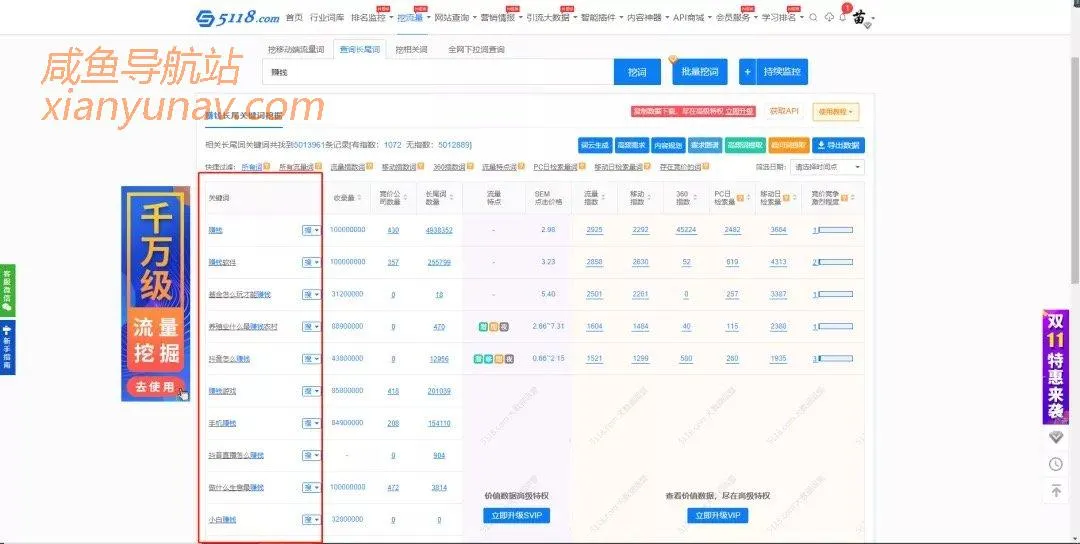1080x544 pixels.
Task: Click first traffic feature badge in 养殖业 row
Action: [x=484, y=326]
